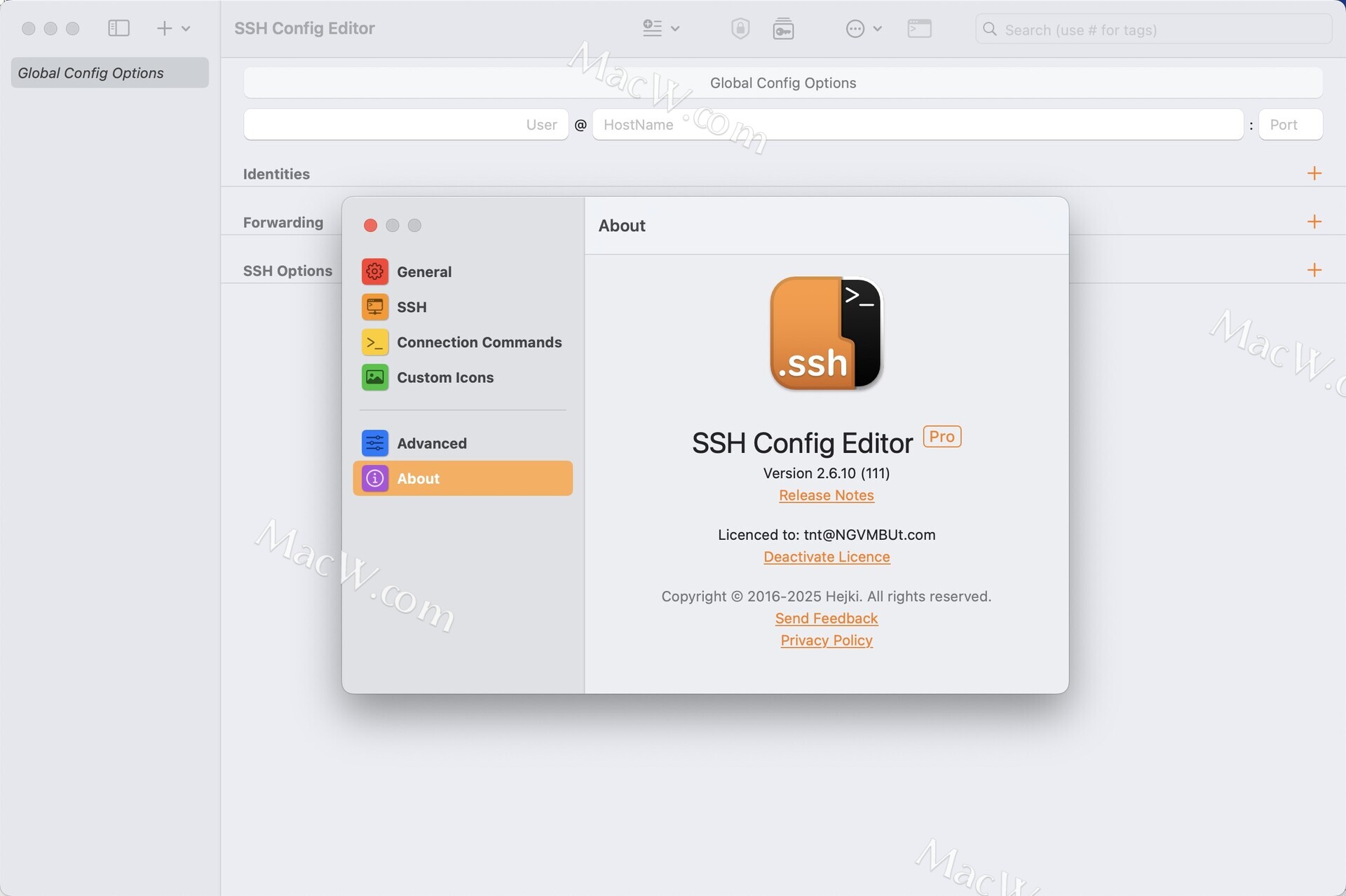This screenshot has height=896, width=1346.
Task: Open the key manager toolbar icon
Action: point(783,29)
